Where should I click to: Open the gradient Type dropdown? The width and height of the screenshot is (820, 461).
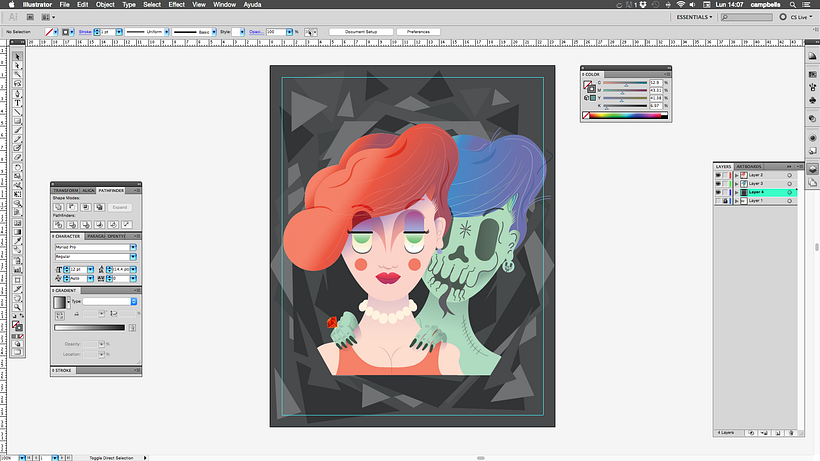click(134, 302)
